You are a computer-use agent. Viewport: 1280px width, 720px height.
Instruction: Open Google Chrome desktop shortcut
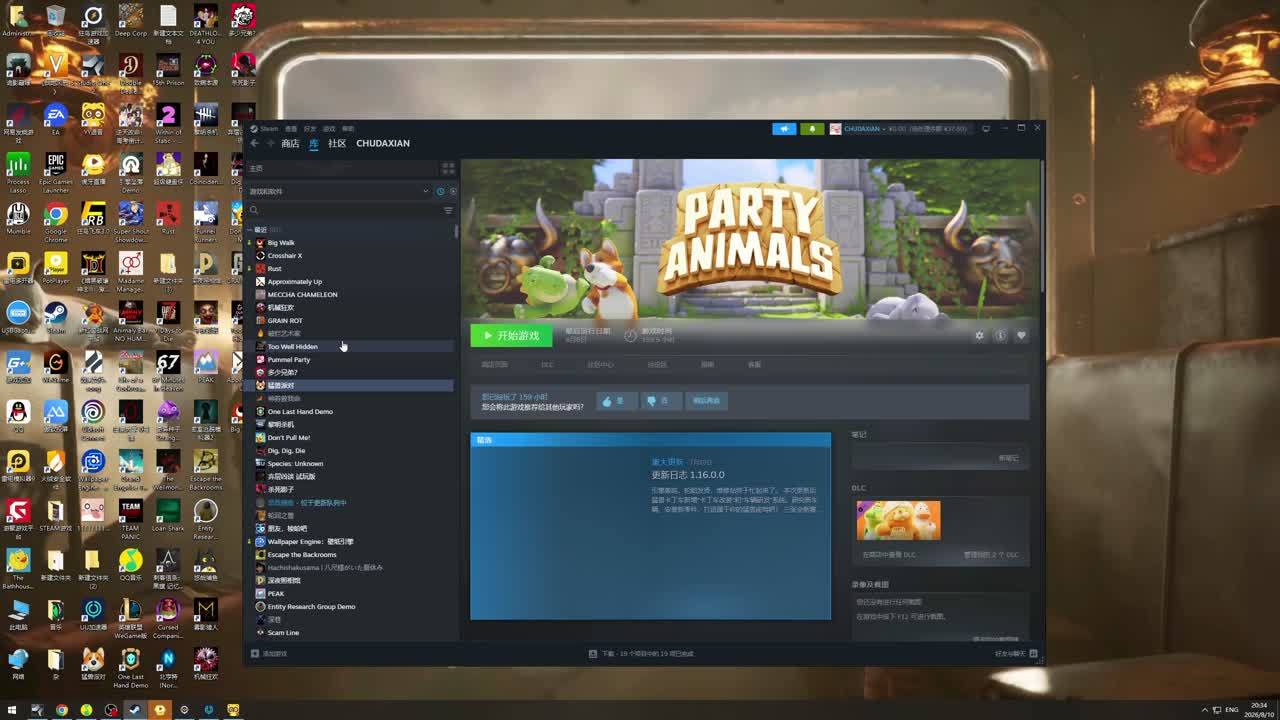[56, 220]
